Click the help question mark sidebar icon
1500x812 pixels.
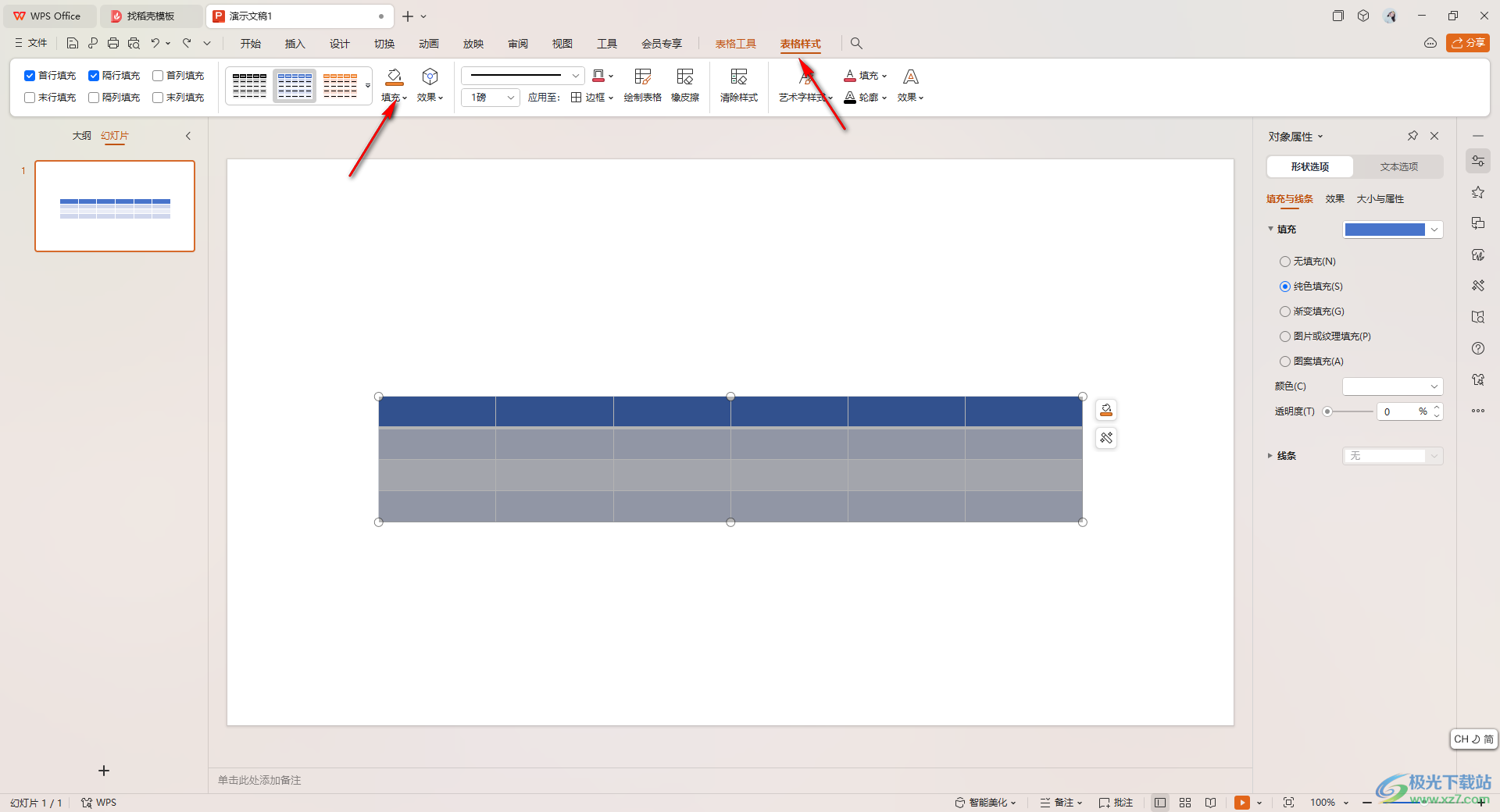(1478, 348)
